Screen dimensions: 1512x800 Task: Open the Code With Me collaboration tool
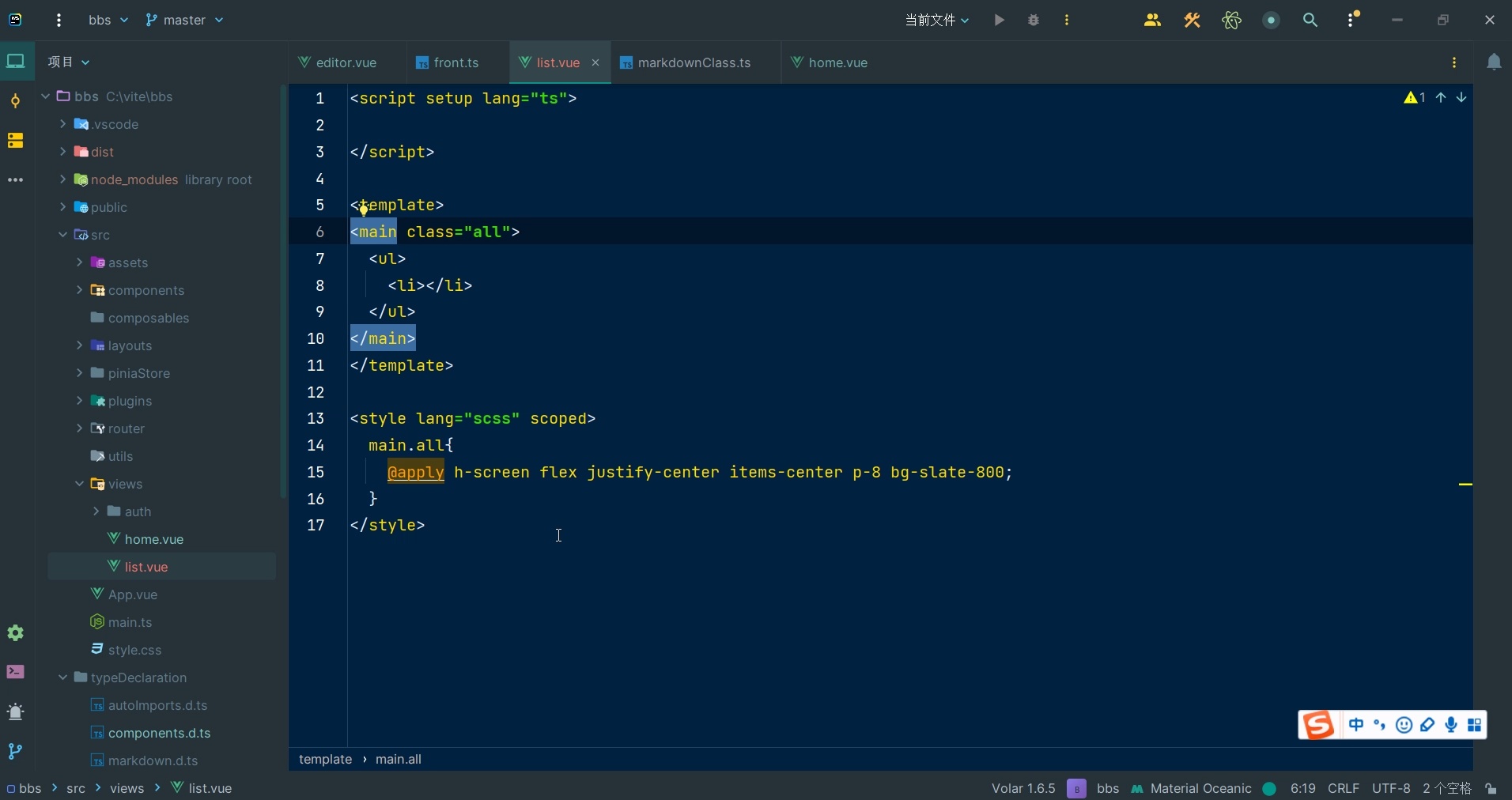1153,20
